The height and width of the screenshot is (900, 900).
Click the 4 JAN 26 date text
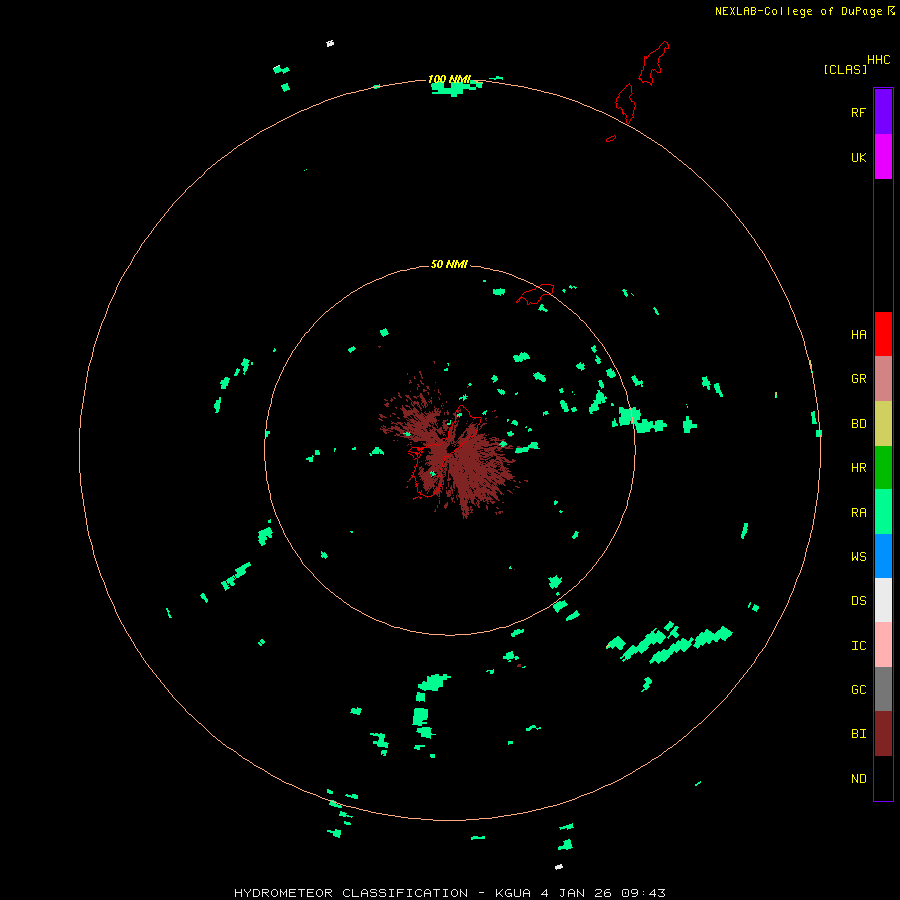(577, 893)
